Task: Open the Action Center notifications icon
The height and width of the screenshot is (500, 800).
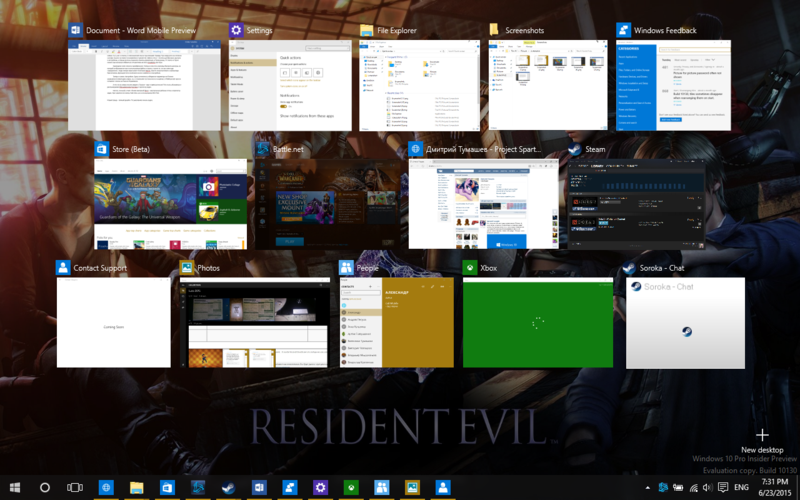Action: (723, 488)
